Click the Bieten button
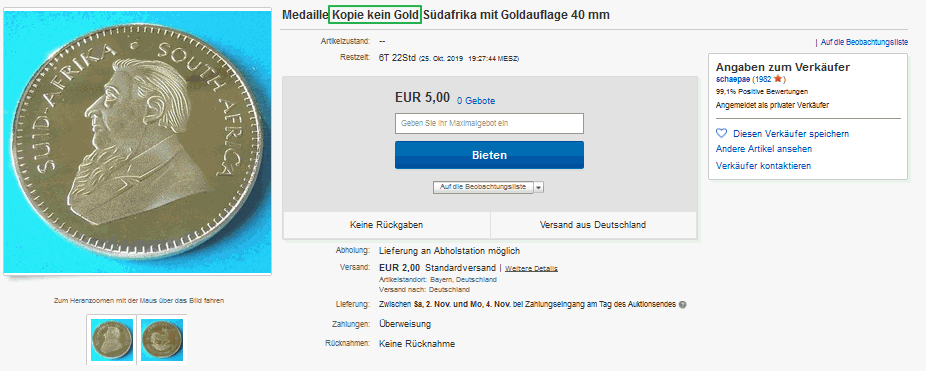 click(489, 155)
